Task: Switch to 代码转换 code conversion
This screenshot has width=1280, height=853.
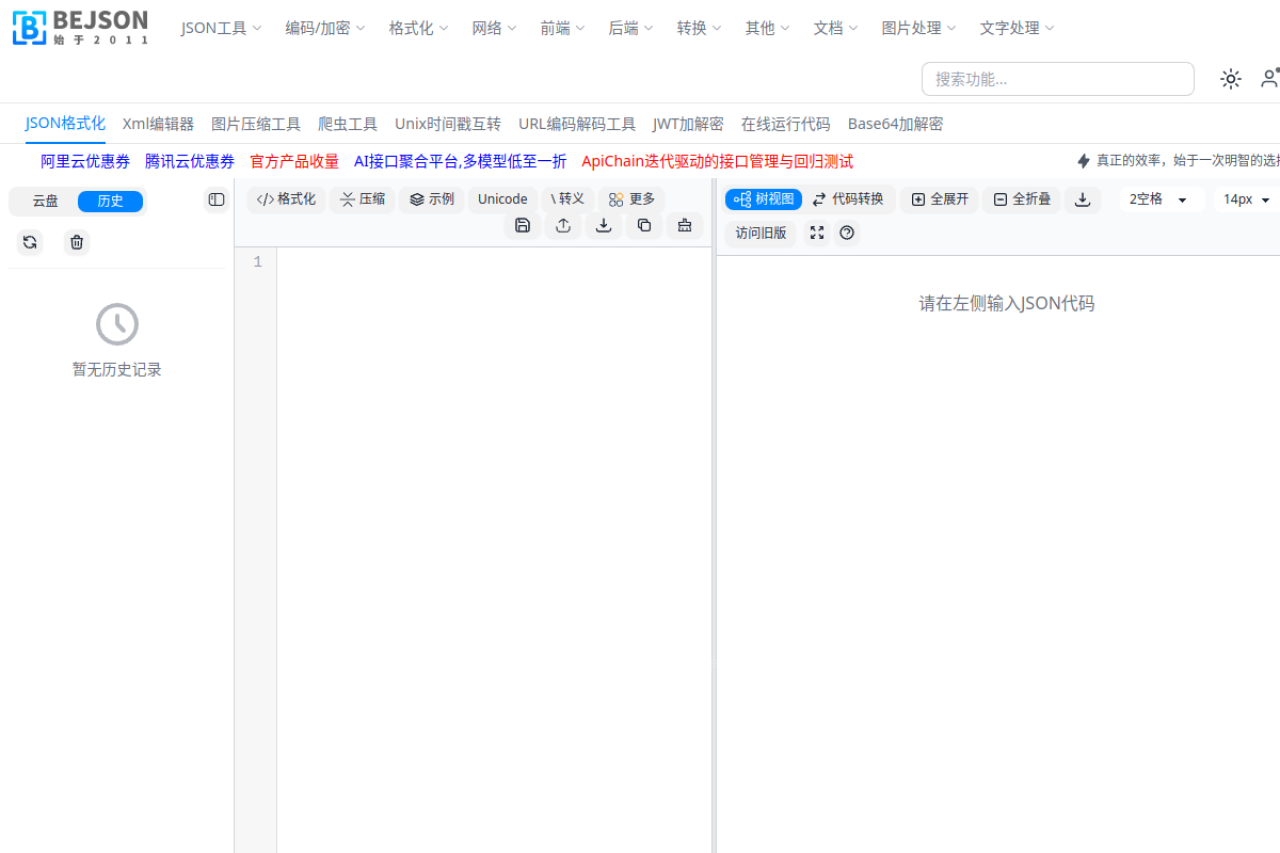Action: click(848, 200)
